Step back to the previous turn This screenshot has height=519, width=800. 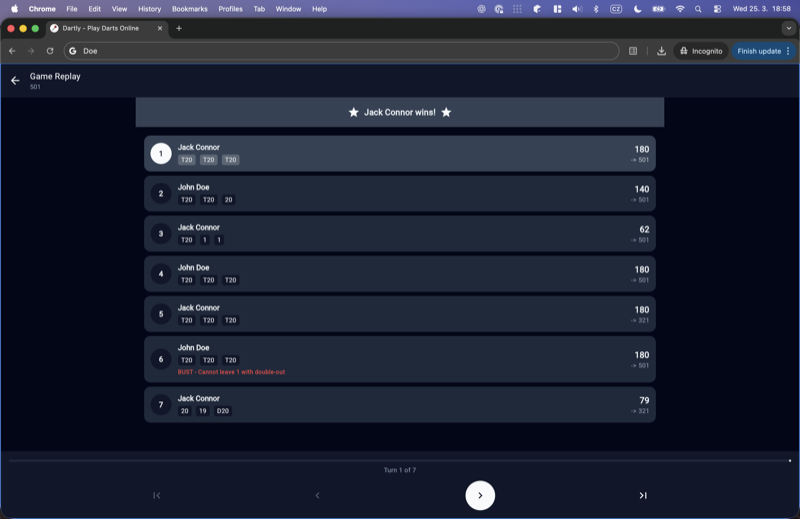[x=317, y=496]
